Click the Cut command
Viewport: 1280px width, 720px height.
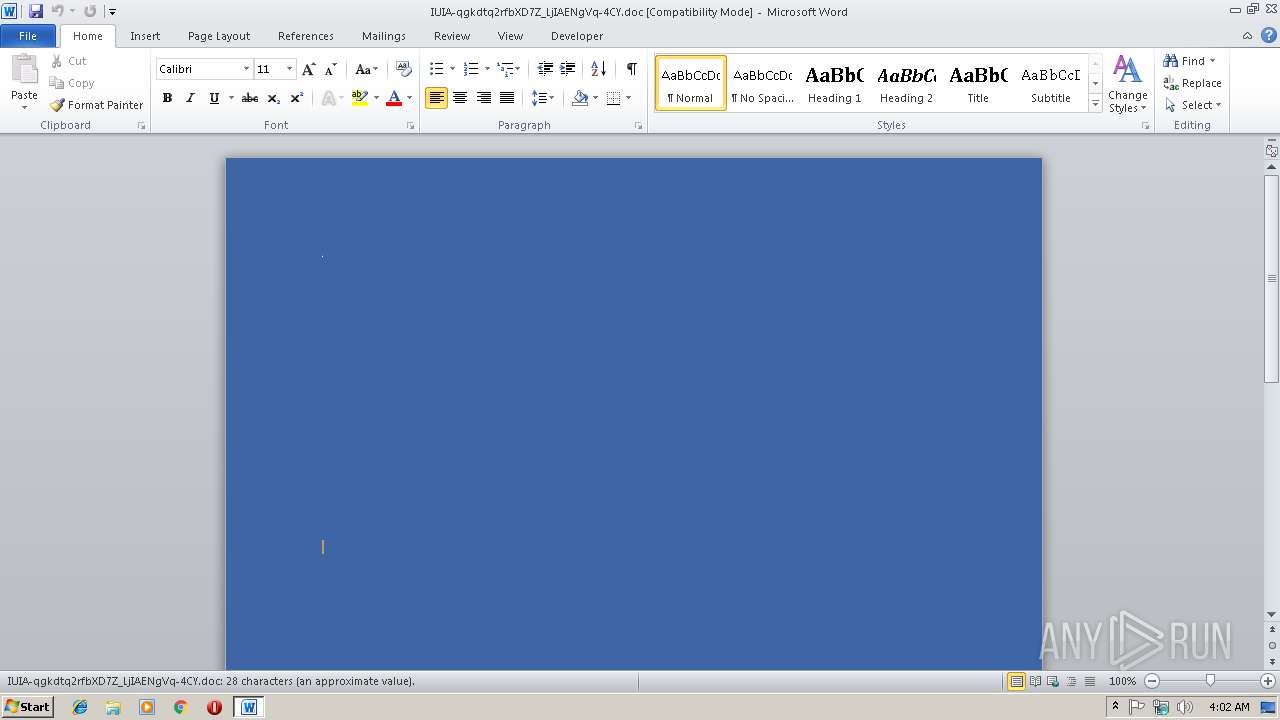click(69, 61)
